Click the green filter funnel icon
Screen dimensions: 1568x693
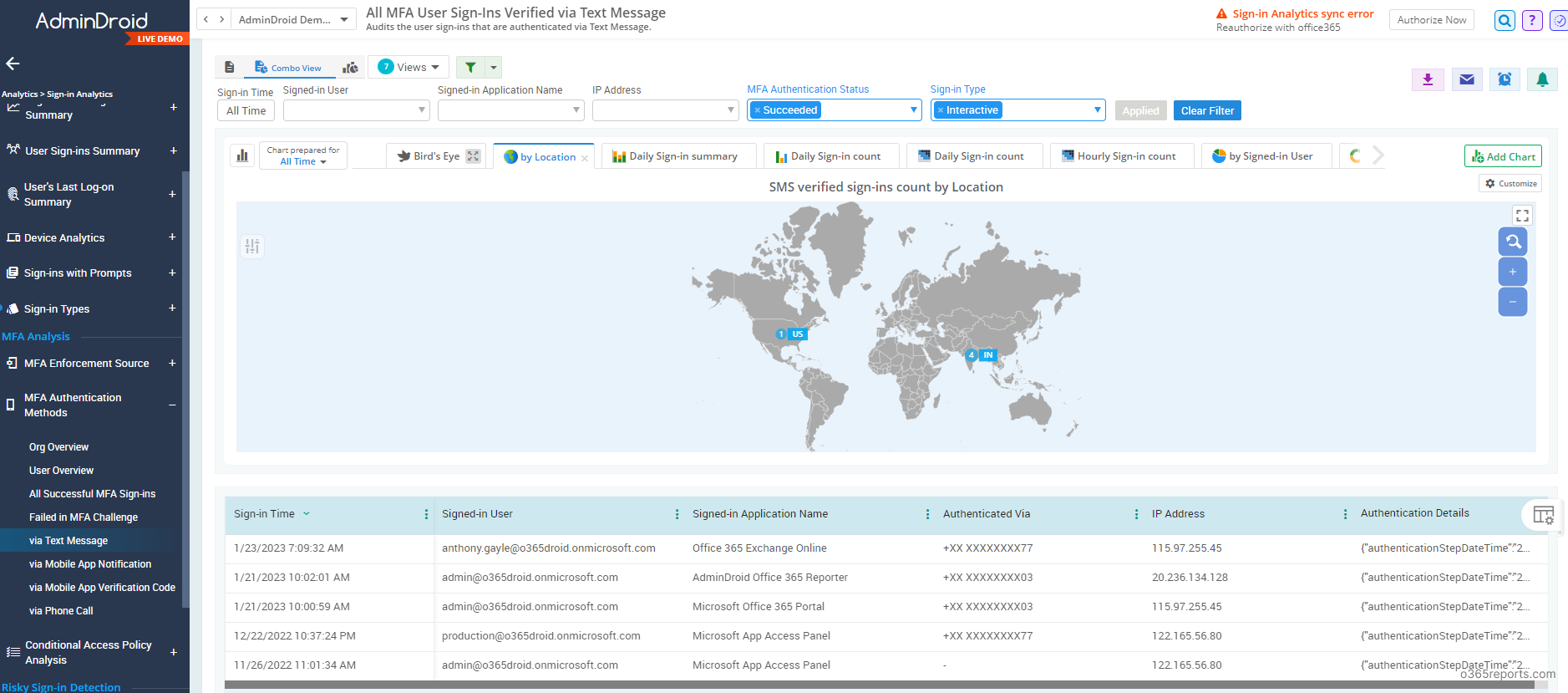point(470,67)
